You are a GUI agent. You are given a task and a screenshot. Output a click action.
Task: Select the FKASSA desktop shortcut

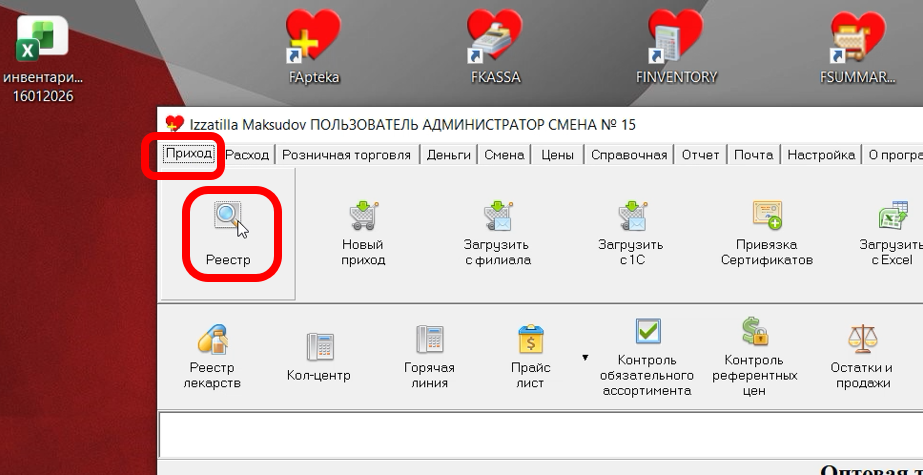click(x=495, y=47)
